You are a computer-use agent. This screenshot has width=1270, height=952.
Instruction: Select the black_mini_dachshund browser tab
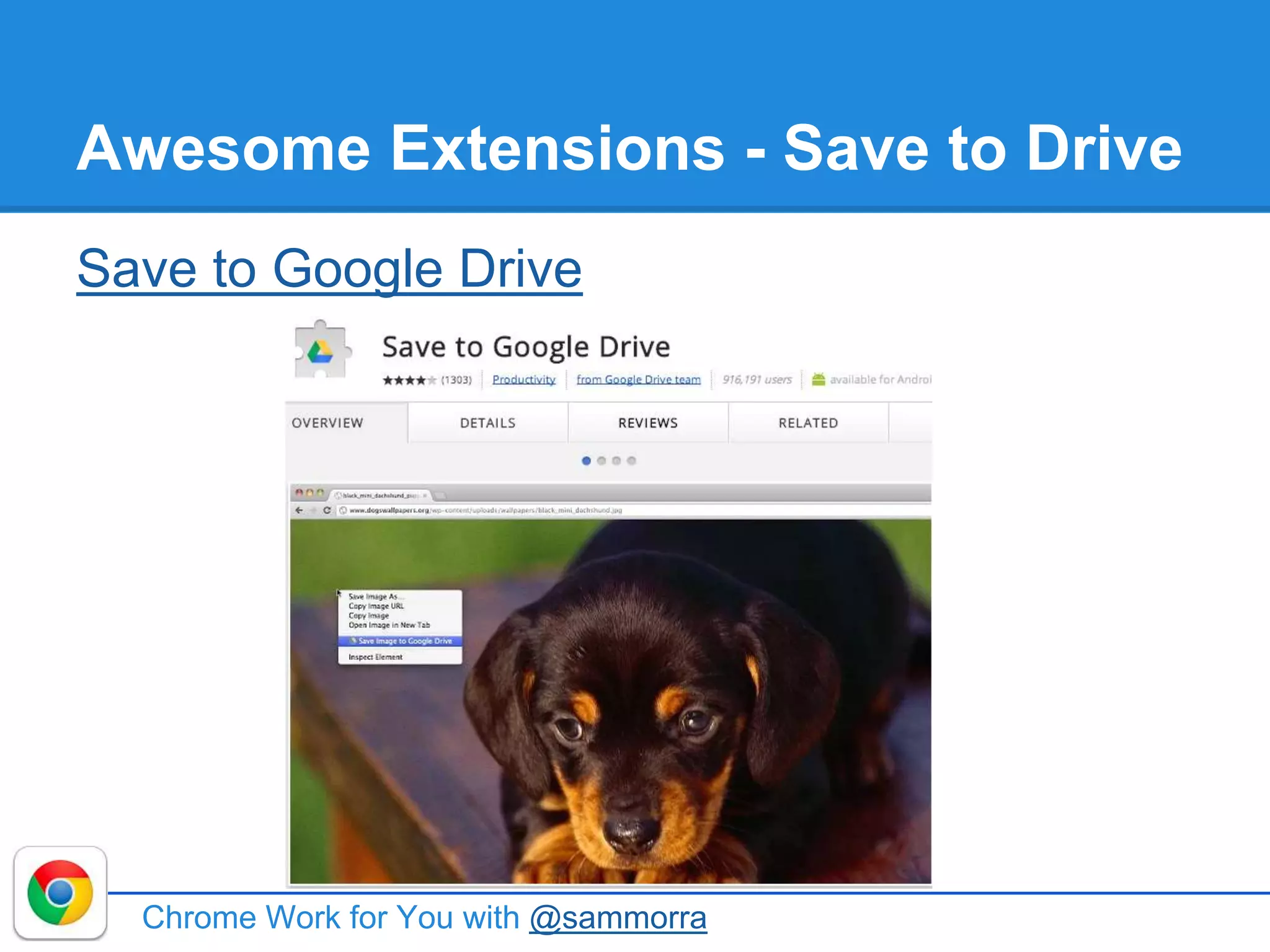pos(381,495)
